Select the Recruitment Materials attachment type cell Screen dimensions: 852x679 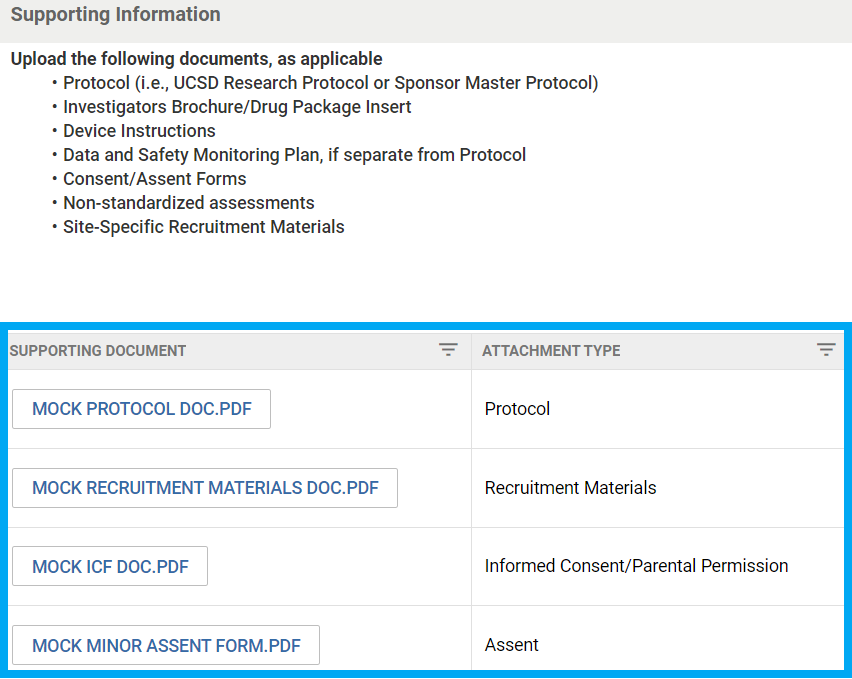[x=570, y=488]
